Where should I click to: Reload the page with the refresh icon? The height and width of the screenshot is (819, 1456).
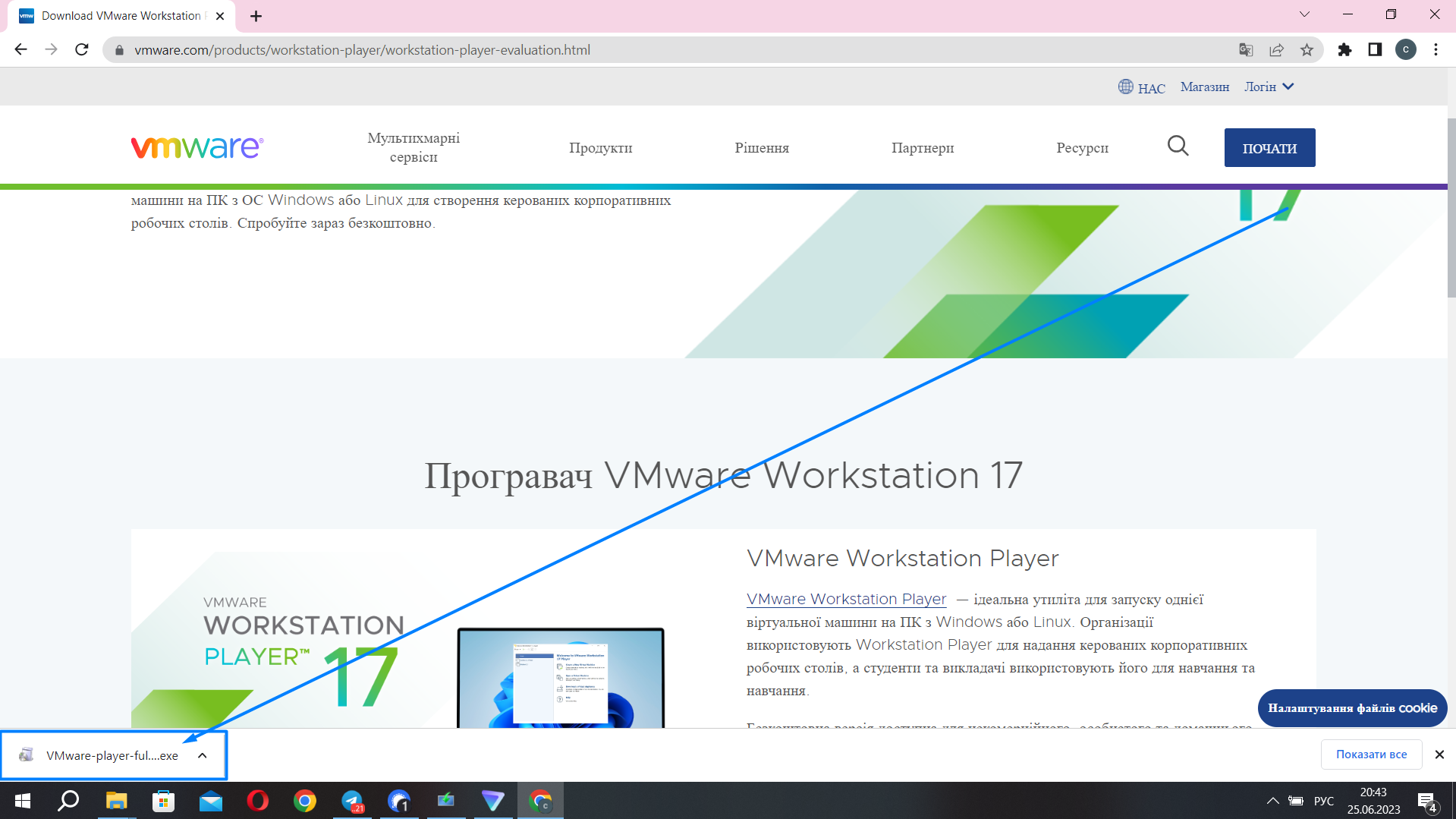pyautogui.click(x=82, y=49)
